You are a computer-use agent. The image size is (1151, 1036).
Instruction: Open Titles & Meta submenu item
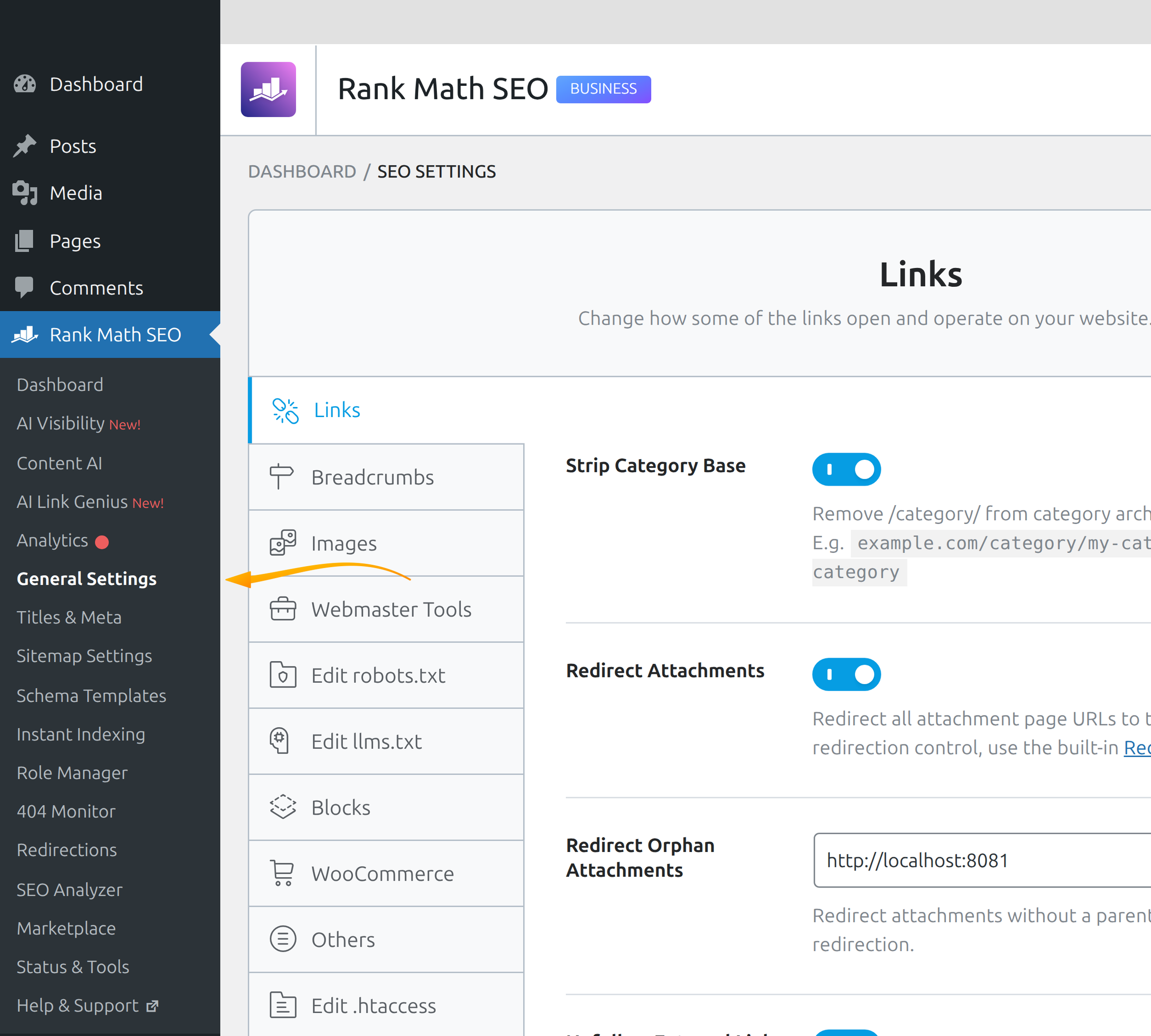pos(69,617)
